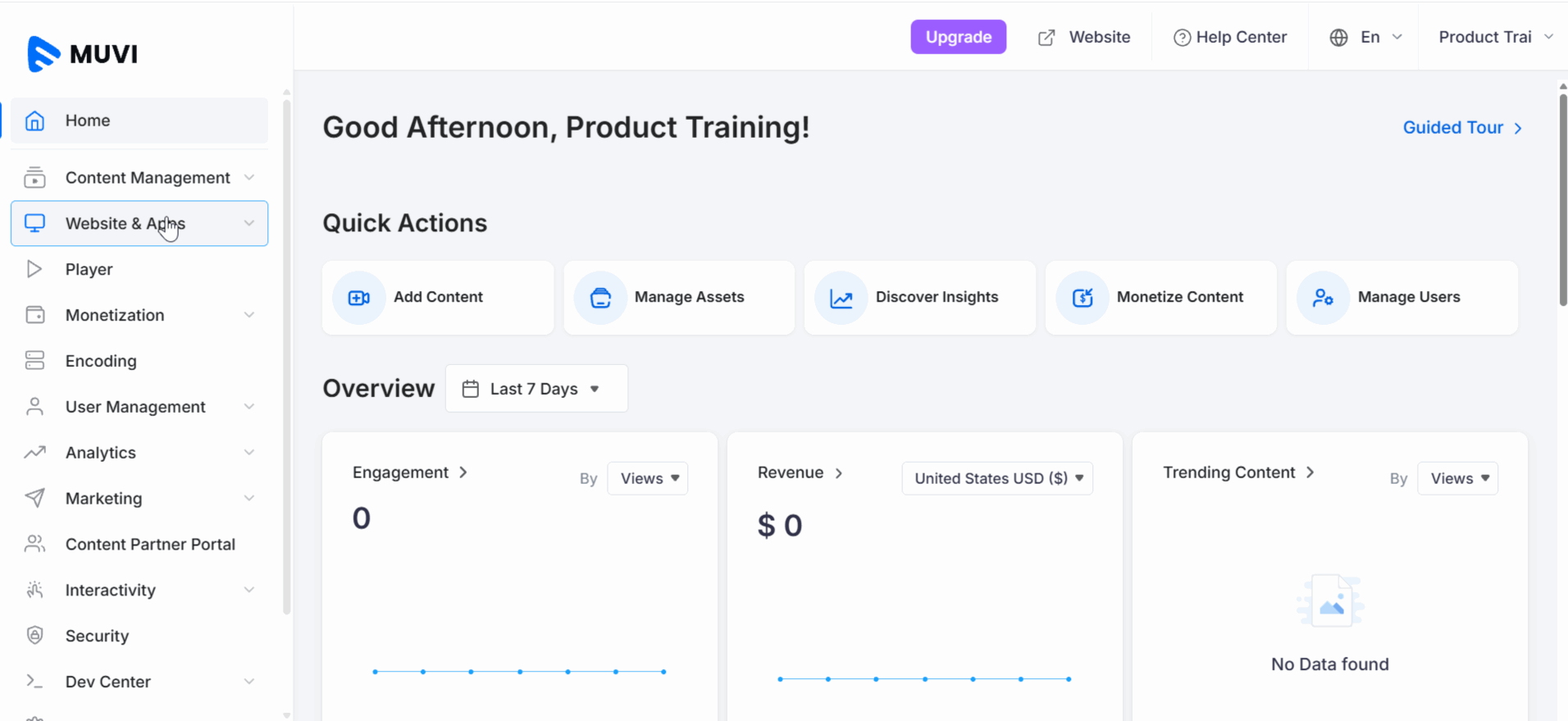Viewport: 1568px width, 721px height.
Task: Open the Engagement Views dropdown
Action: [x=648, y=478]
